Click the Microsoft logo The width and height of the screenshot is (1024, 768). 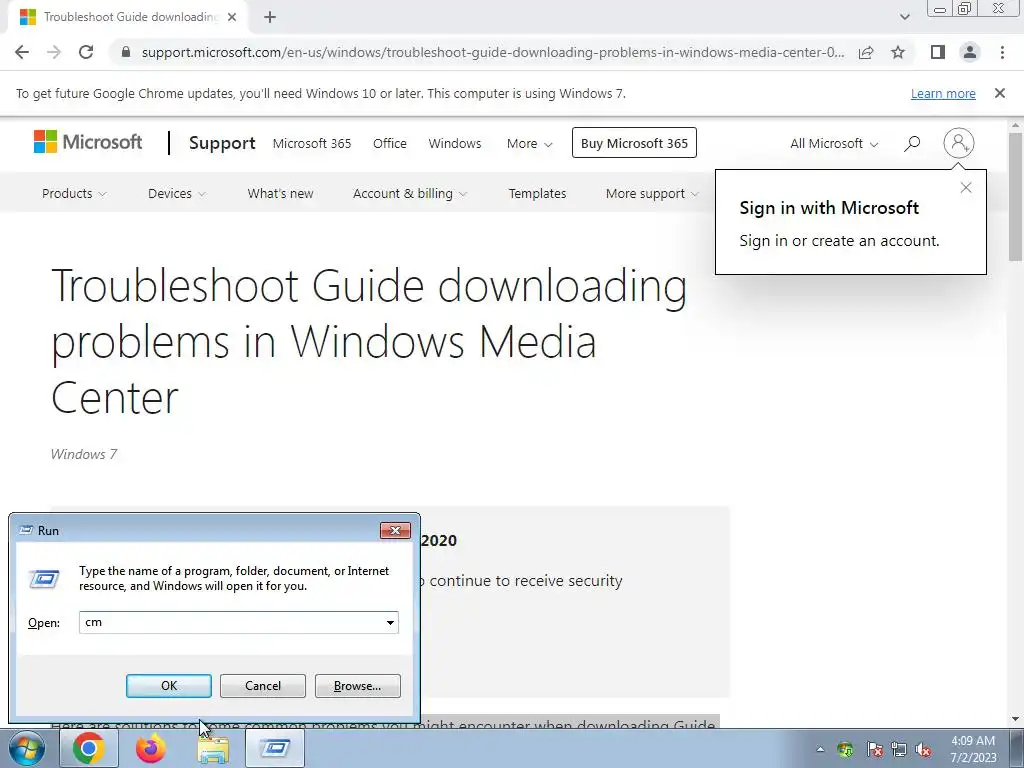tap(88, 142)
